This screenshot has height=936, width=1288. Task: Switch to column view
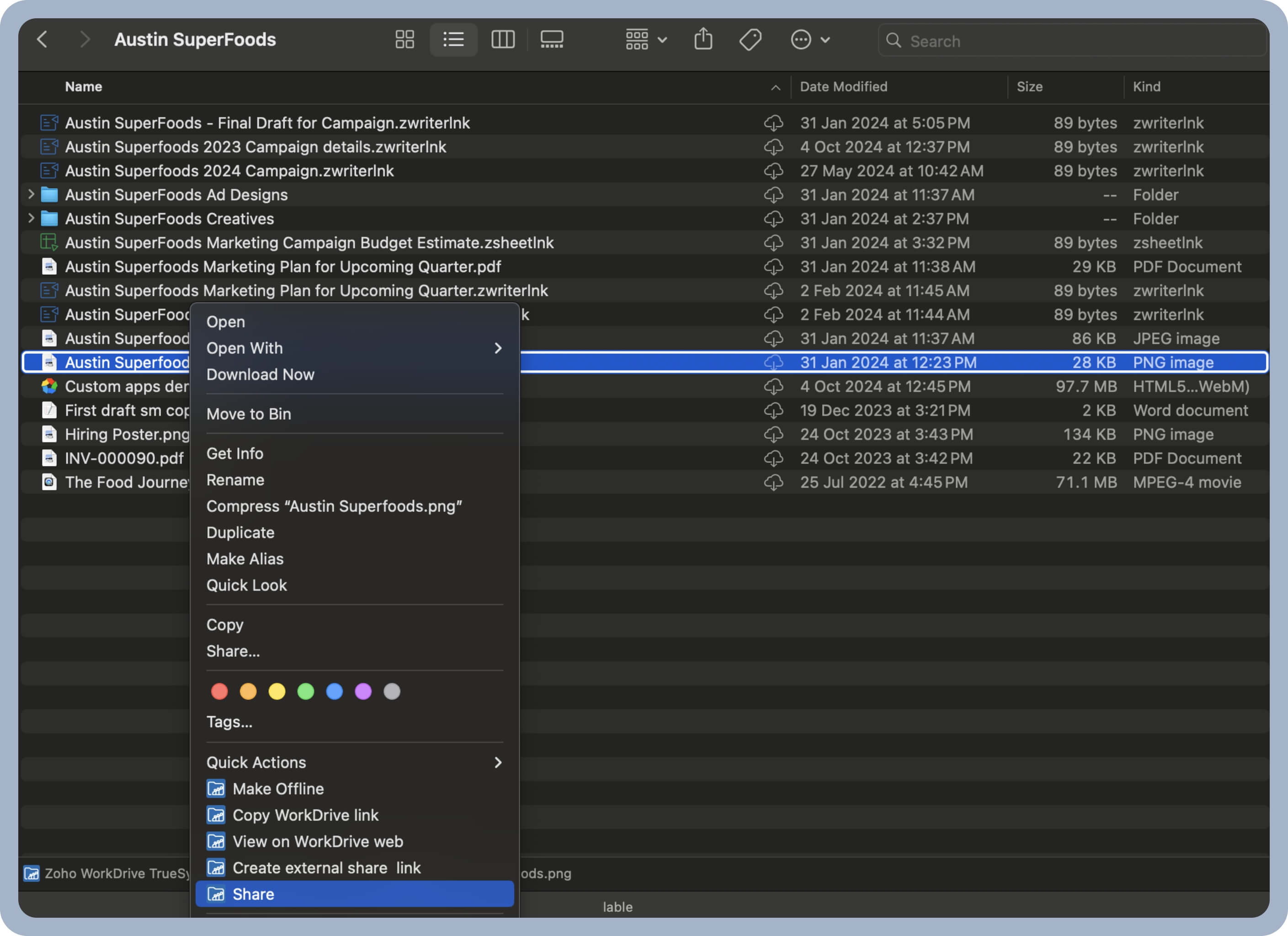point(503,40)
